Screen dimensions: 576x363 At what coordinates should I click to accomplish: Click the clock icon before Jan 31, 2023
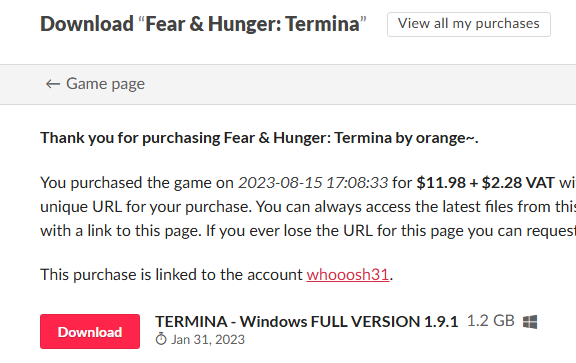pos(161,339)
